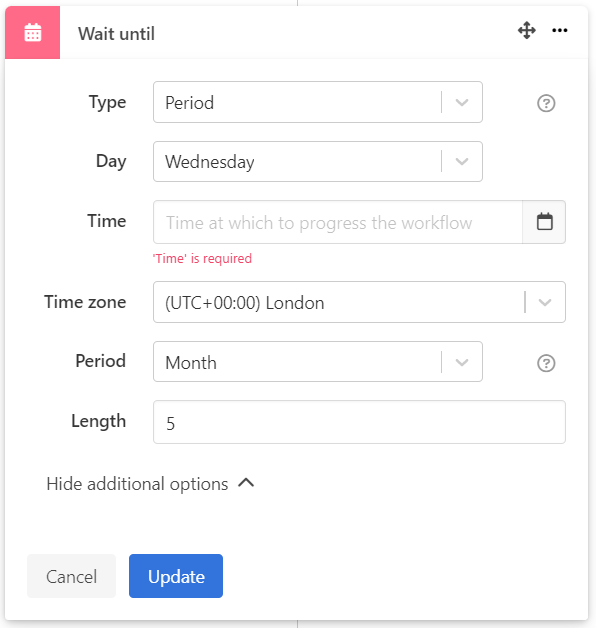Click the Month value in Period field
This screenshot has width=596, height=628.
191,363
